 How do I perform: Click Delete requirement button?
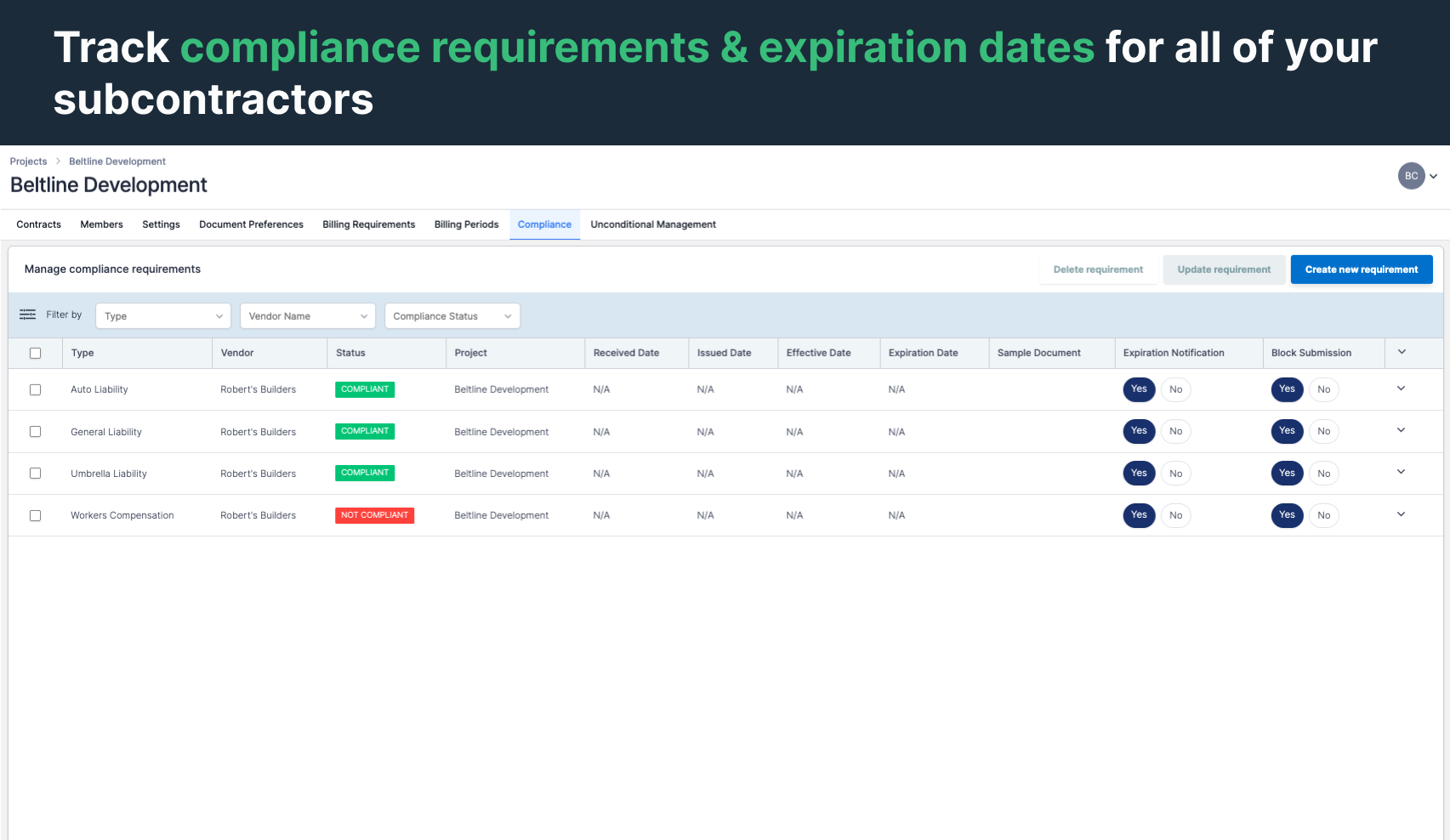(1098, 270)
